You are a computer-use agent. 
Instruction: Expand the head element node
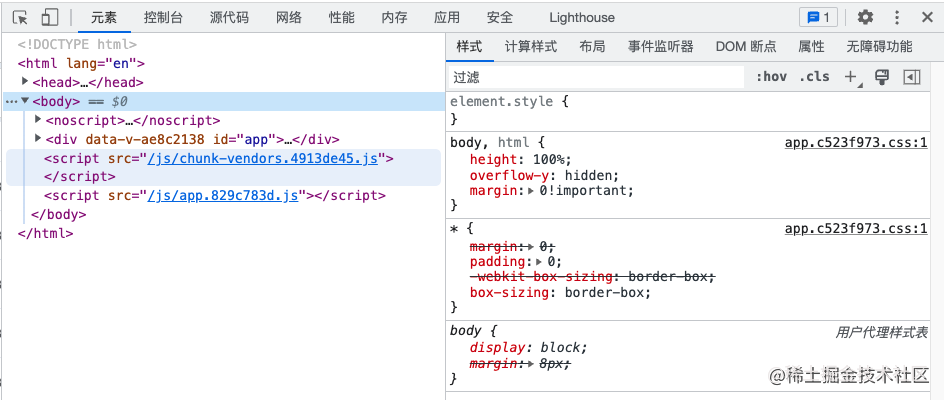(25, 81)
